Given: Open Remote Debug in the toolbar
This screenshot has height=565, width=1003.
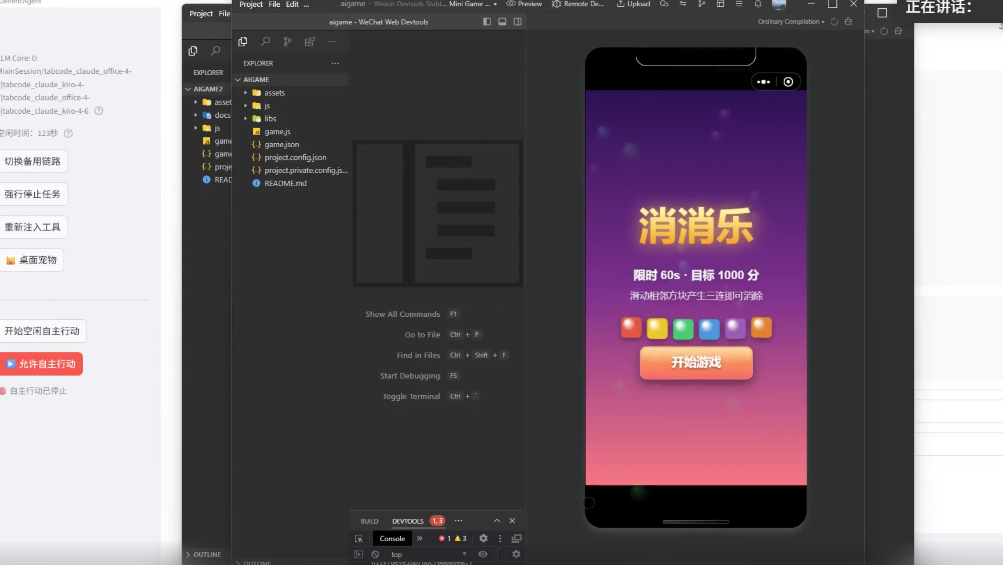Looking at the screenshot, I should point(578,4).
